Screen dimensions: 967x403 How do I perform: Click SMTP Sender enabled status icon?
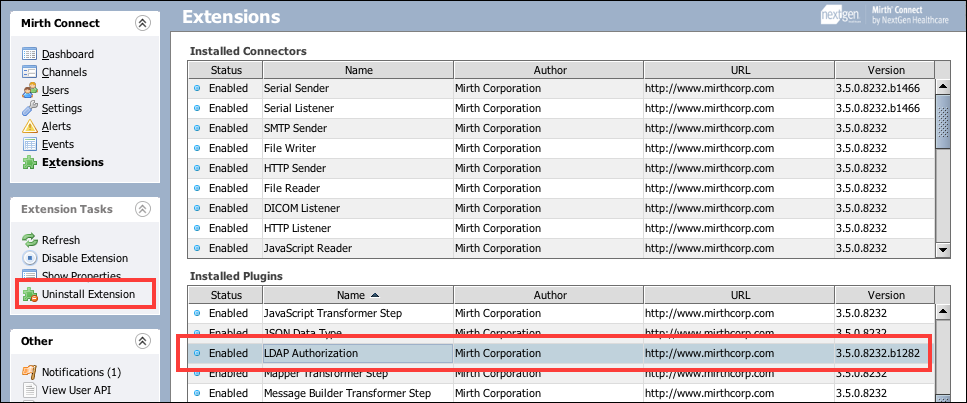[197, 128]
